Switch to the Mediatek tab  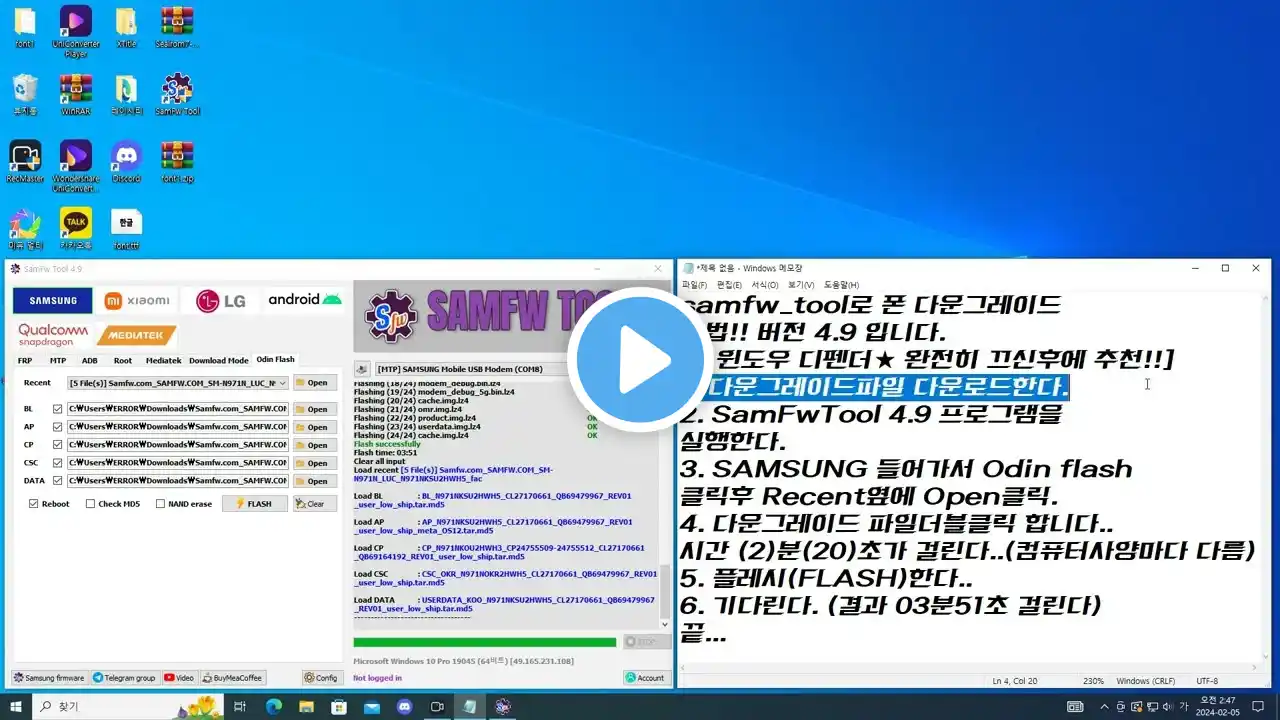coord(163,360)
